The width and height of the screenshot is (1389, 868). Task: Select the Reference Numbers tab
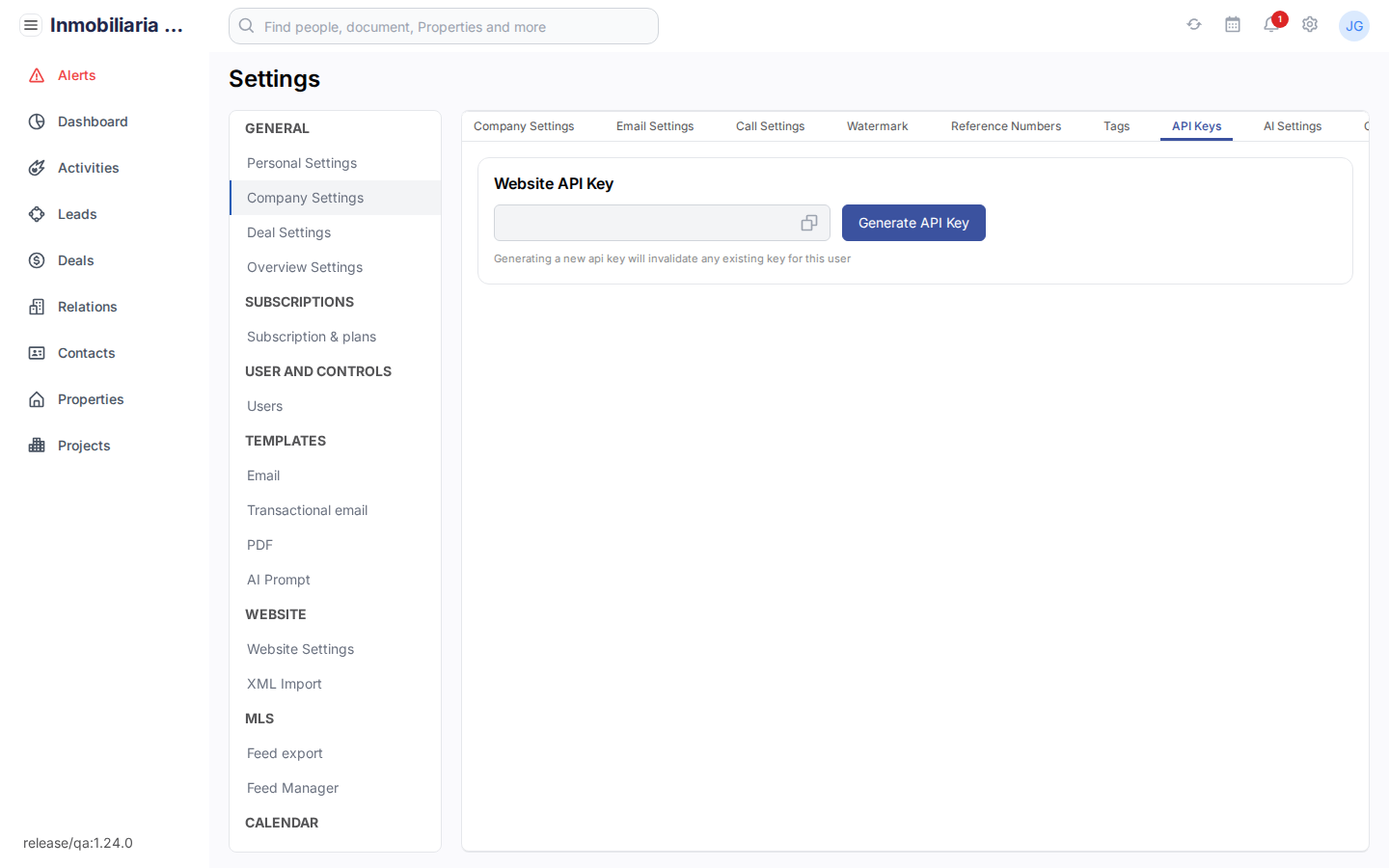click(x=1006, y=125)
